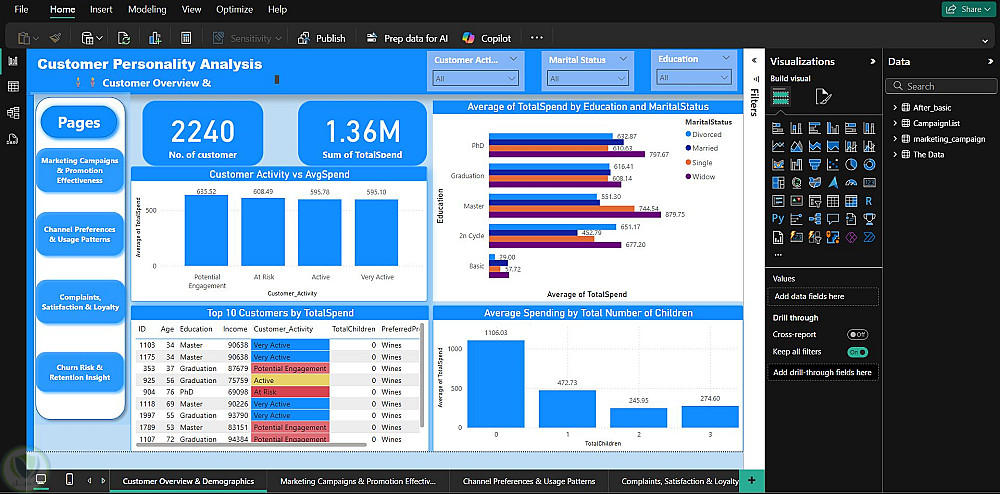The image size is (1000, 494).
Task: Open the Customer Activity slicer All dropdown
Action: pyautogui.click(x=475, y=78)
